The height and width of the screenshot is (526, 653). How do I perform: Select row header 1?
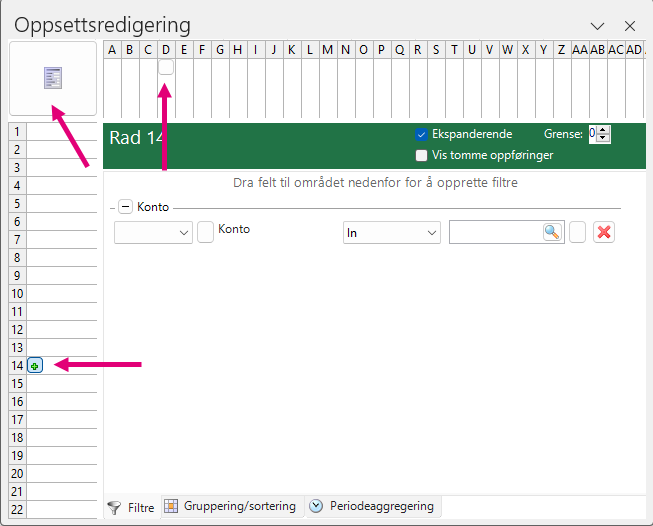pyautogui.click(x=17, y=132)
